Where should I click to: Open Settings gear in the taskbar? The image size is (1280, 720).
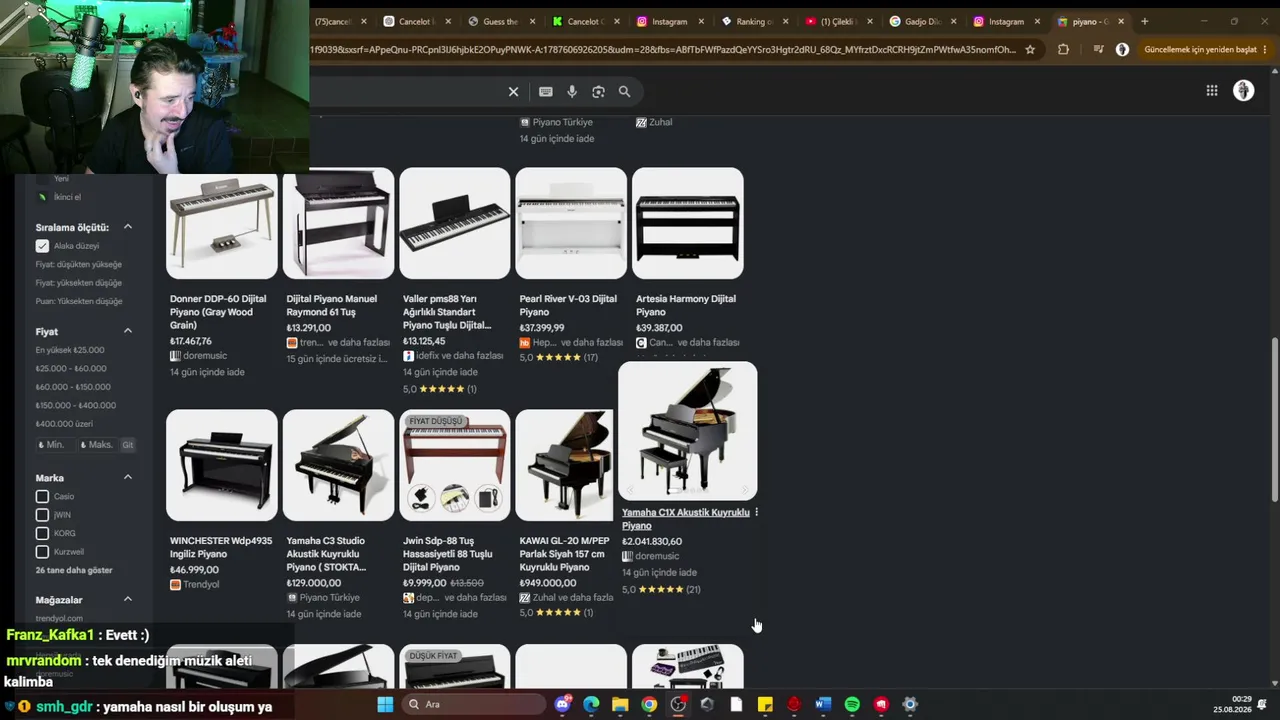coord(910,704)
